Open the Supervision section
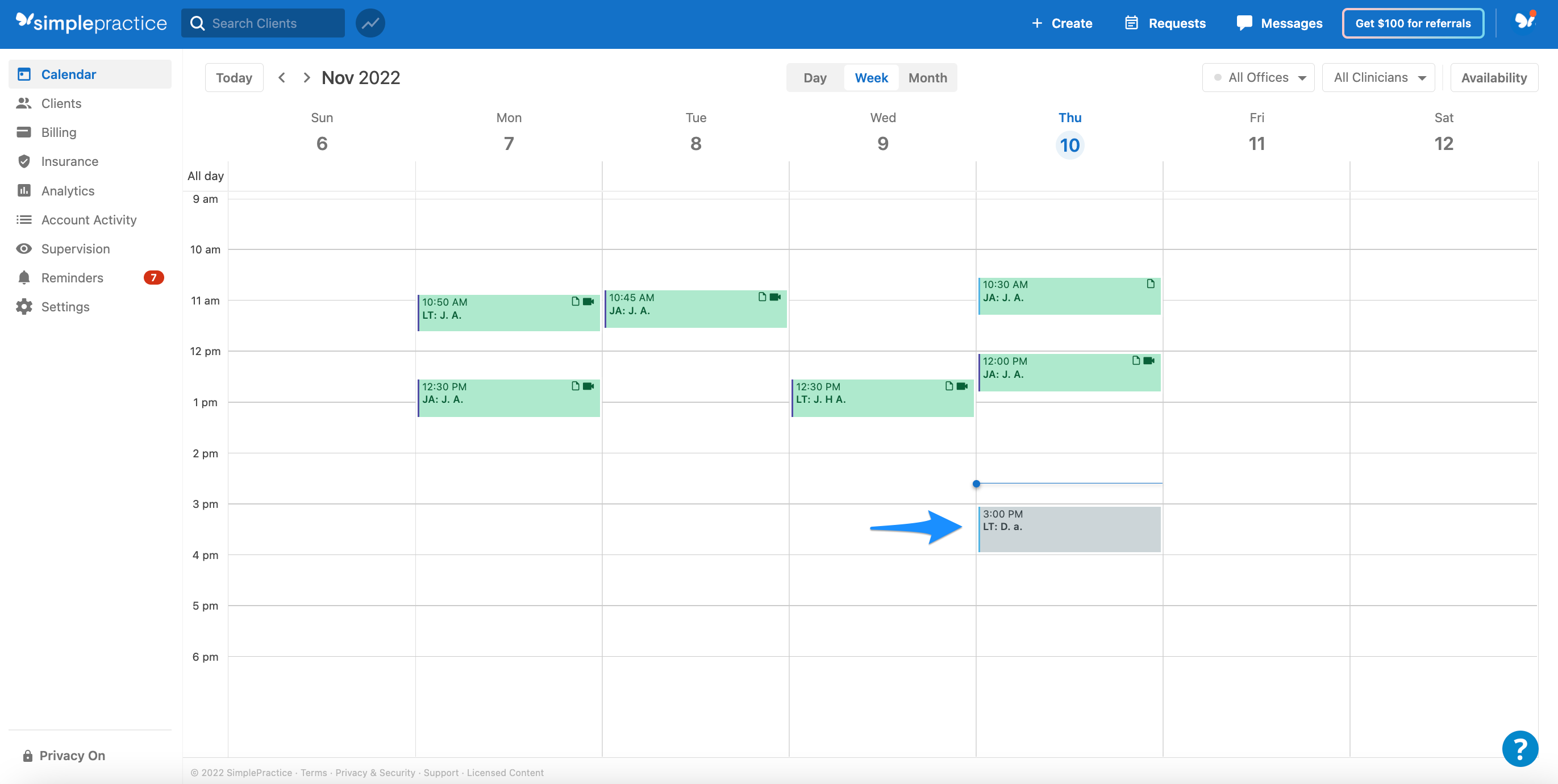 tap(74, 249)
